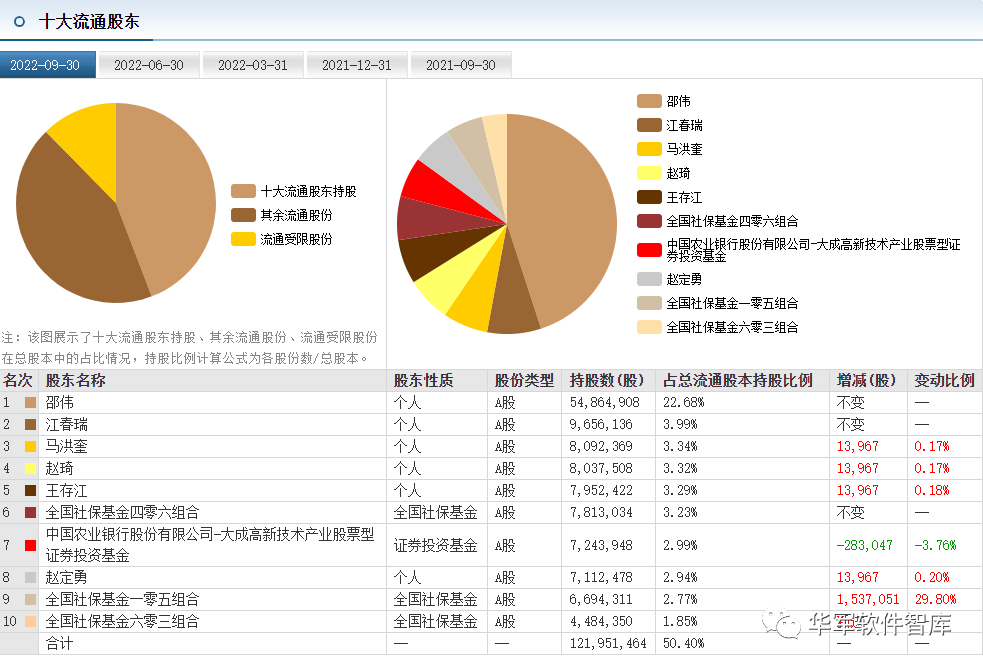Click shareholder name 王存江 in table row 5
This screenshot has height=667, width=983.
coord(66,490)
